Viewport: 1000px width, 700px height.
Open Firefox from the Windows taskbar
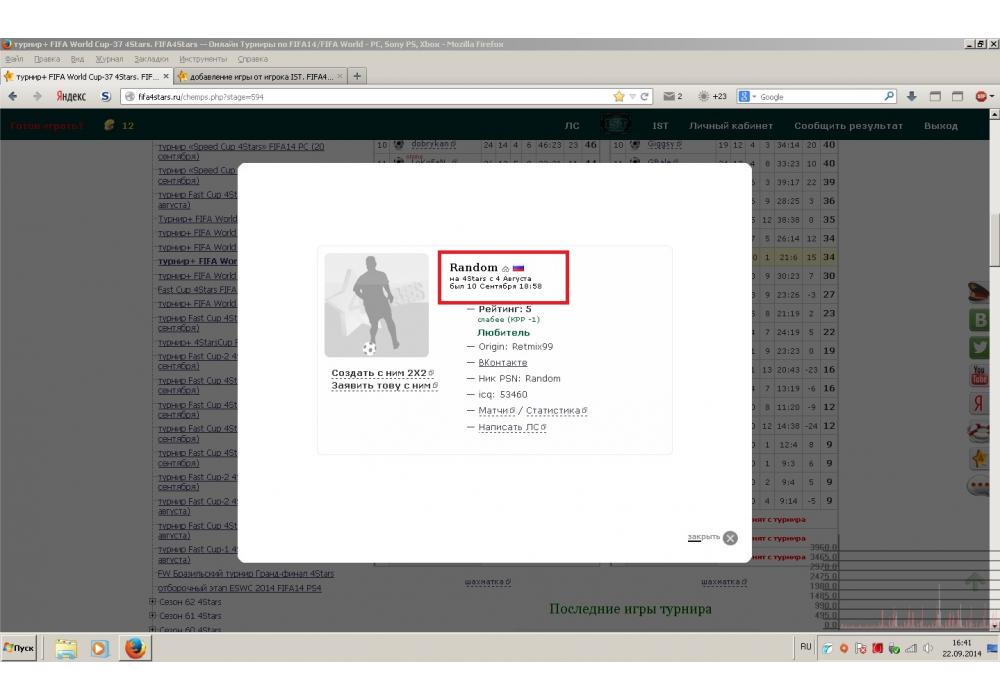click(134, 648)
